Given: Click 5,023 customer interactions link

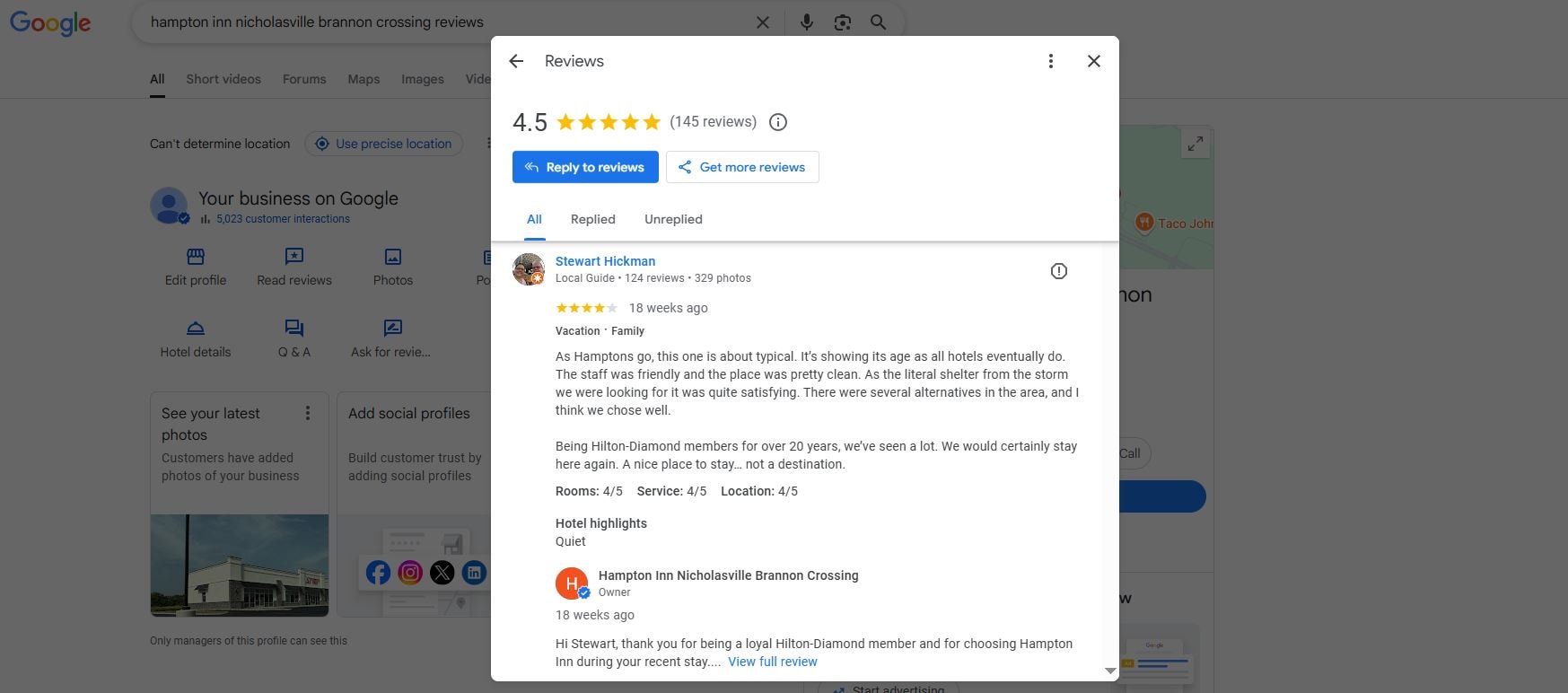Looking at the screenshot, I should click(x=283, y=219).
